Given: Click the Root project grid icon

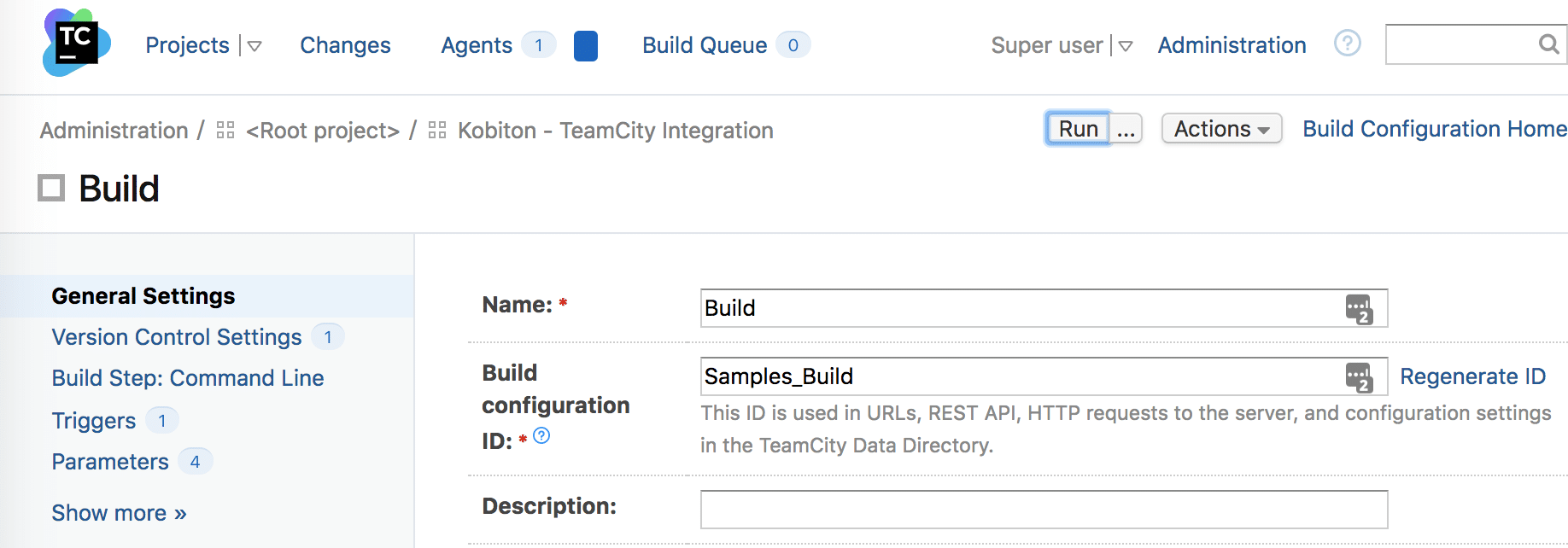Looking at the screenshot, I should click(225, 130).
